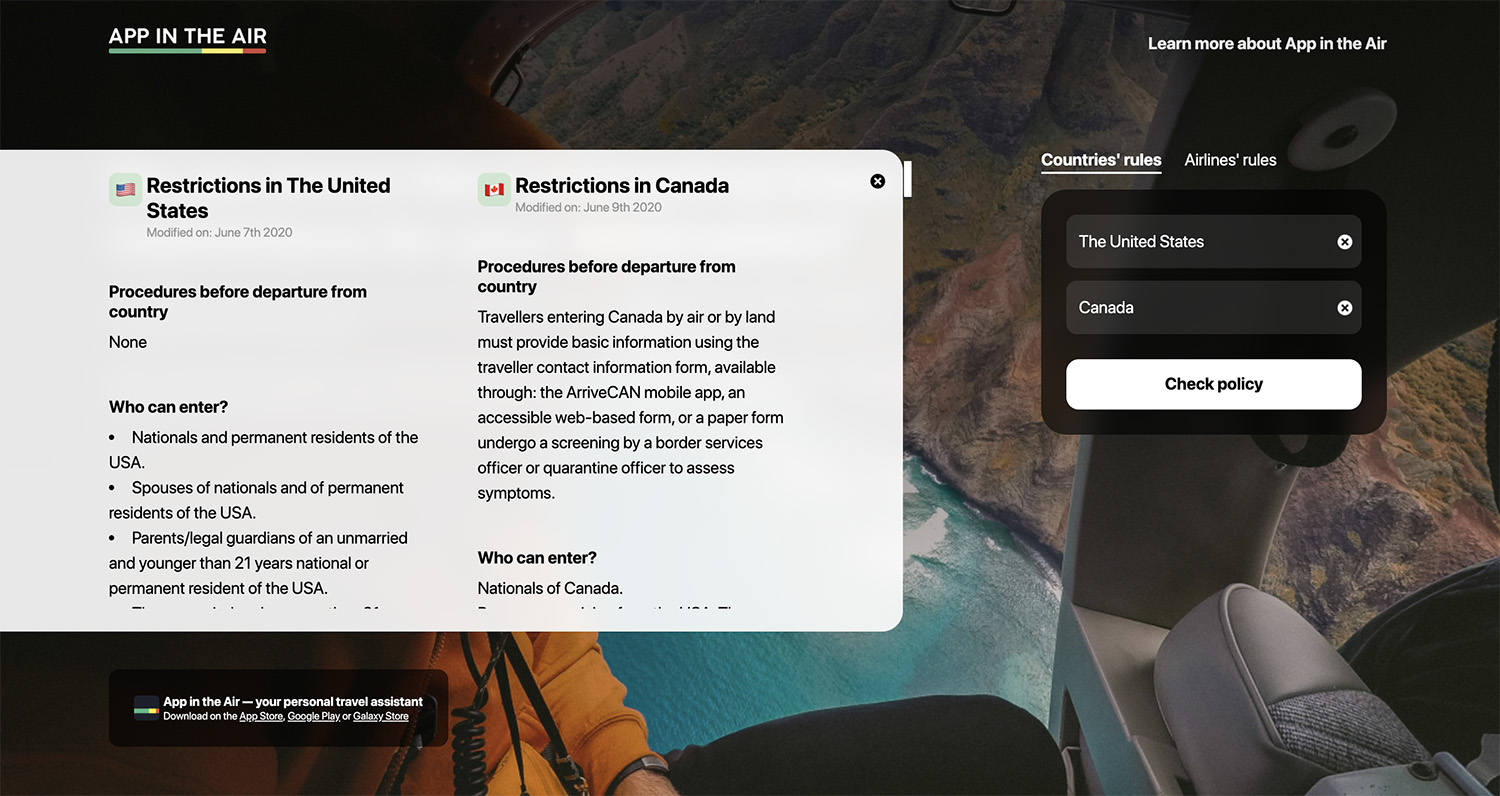
Task: Click 'Spouses of nationals' bullet text
Action: (x=256, y=500)
